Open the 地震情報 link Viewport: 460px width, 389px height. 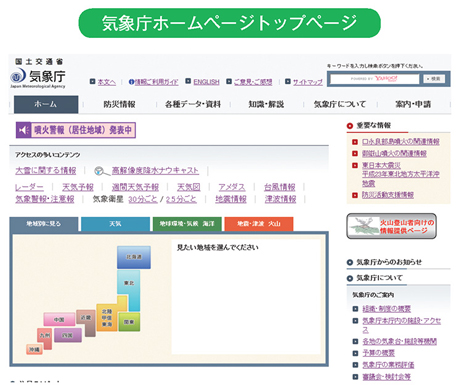[231, 199]
